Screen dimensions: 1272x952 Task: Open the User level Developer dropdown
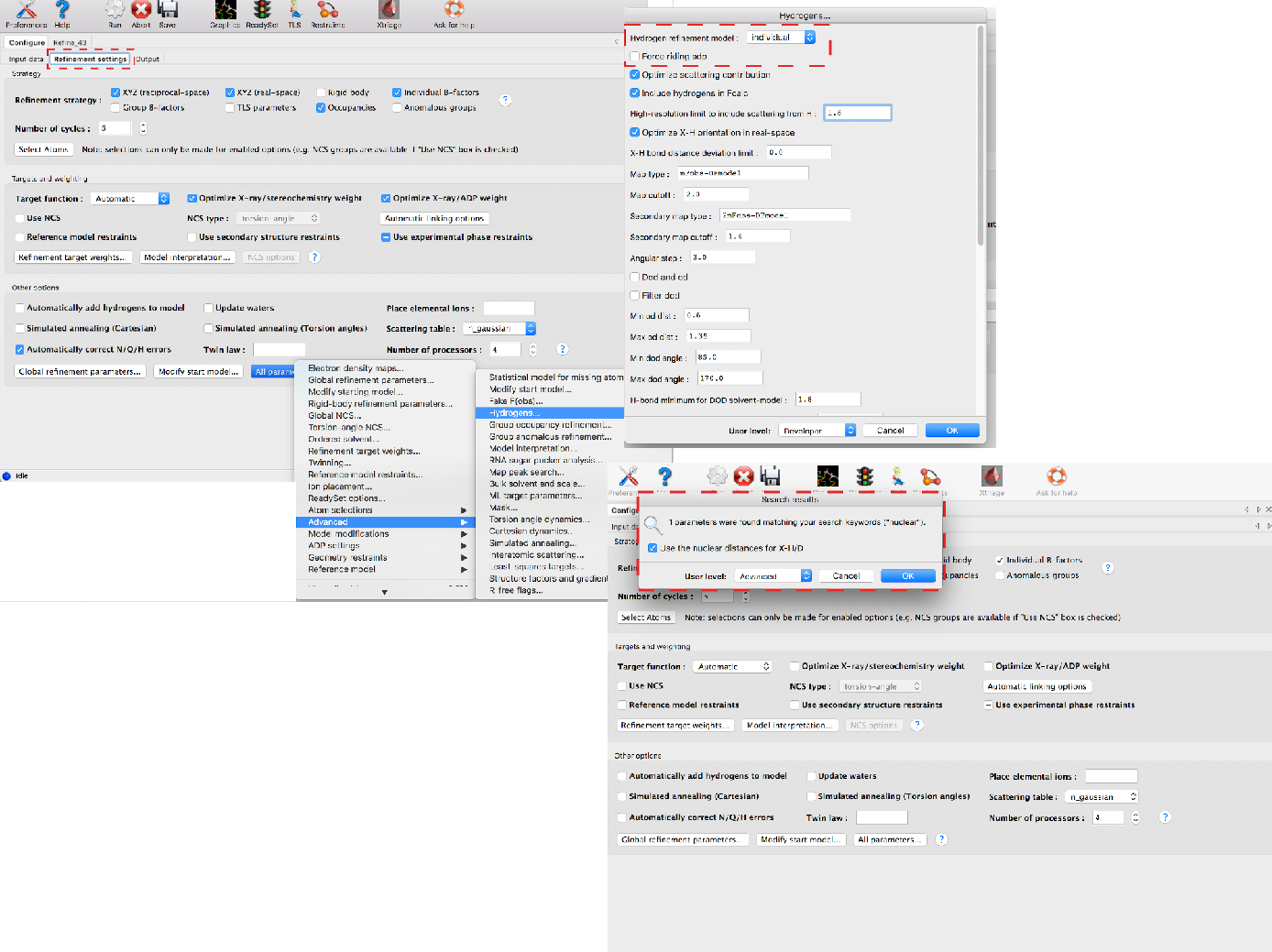pos(817,431)
